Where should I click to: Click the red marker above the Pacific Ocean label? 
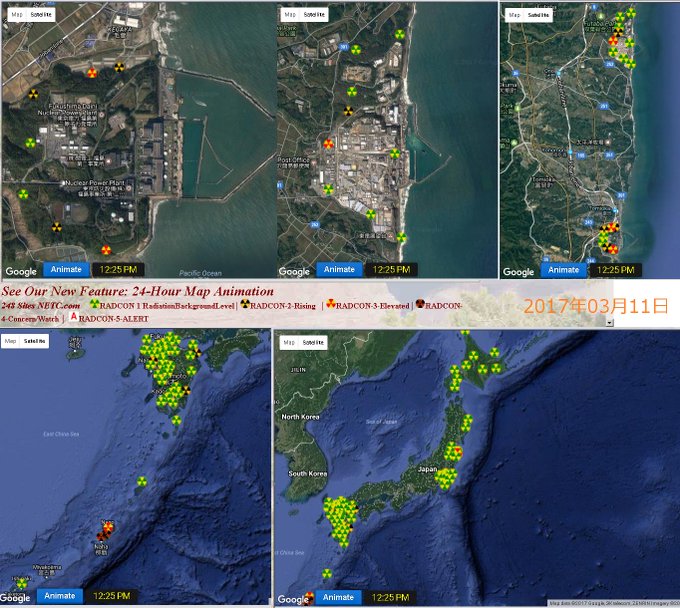click(x=106, y=250)
